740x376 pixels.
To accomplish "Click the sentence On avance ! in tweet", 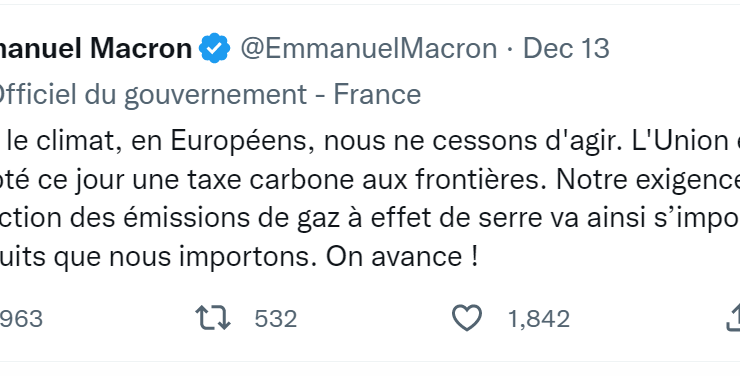I will [x=402, y=257].
